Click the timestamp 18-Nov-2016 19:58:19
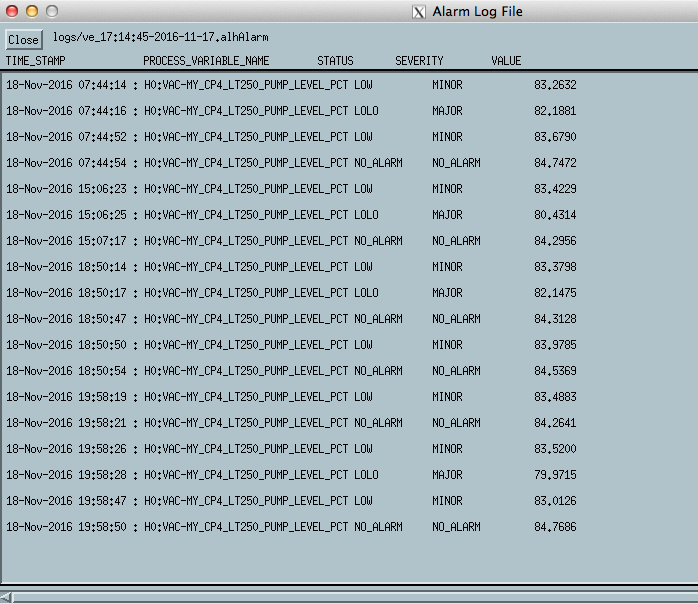The height and width of the screenshot is (604, 698). pyautogui.click(x=66, y=397)
